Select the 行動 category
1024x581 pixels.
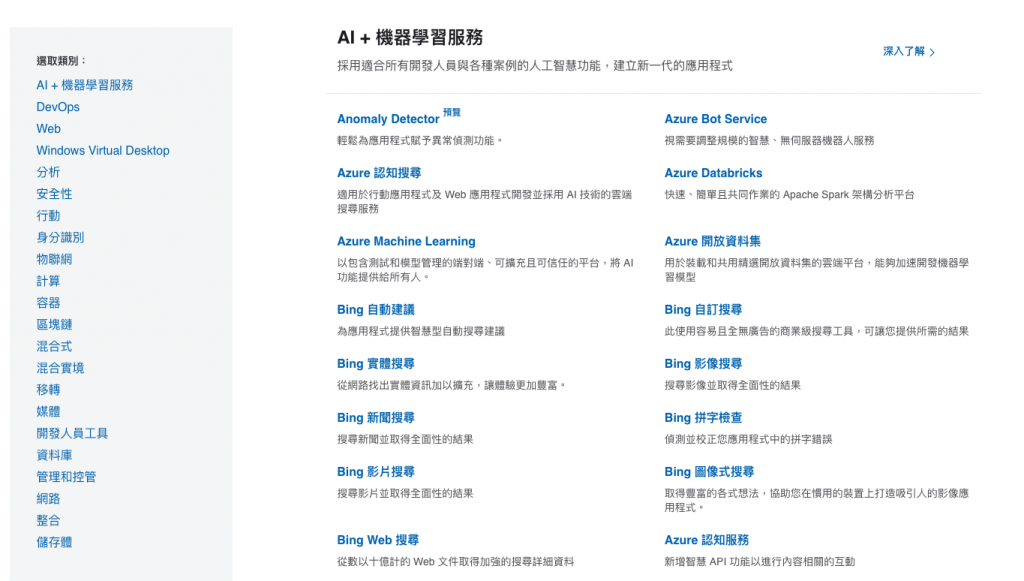(x=48, y=215)
